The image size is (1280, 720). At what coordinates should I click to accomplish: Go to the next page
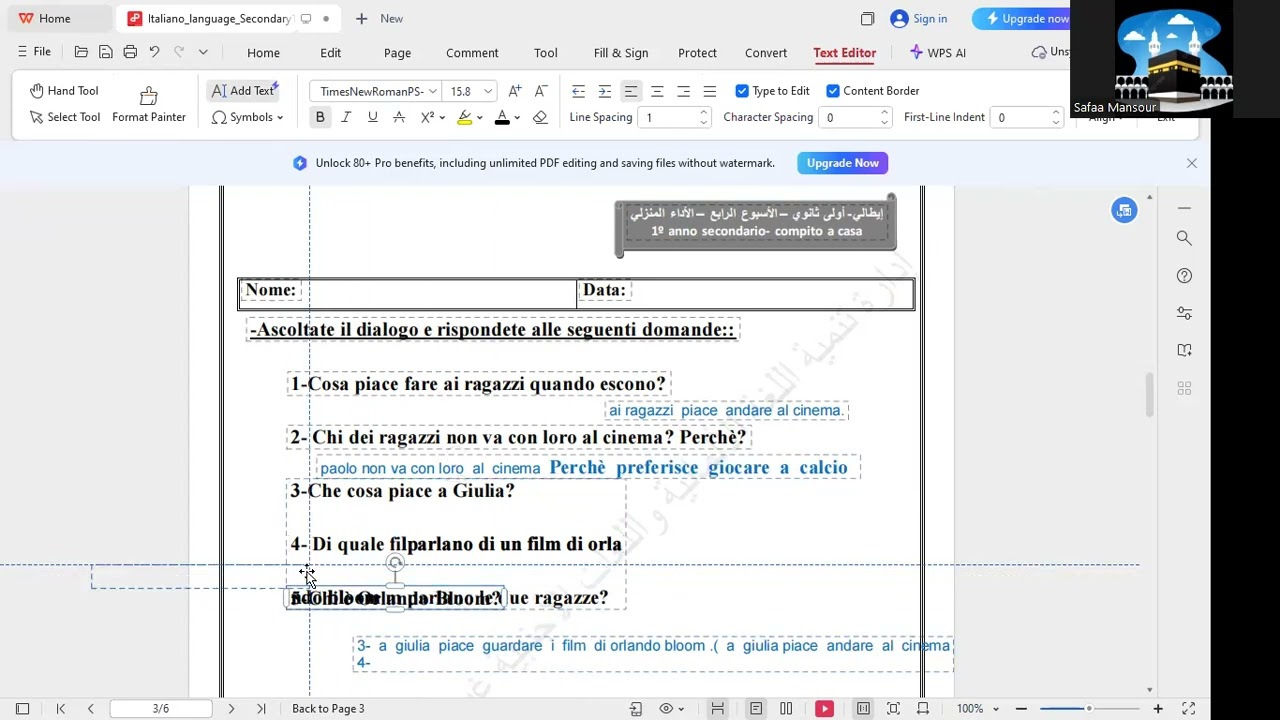tap(231, 708)
